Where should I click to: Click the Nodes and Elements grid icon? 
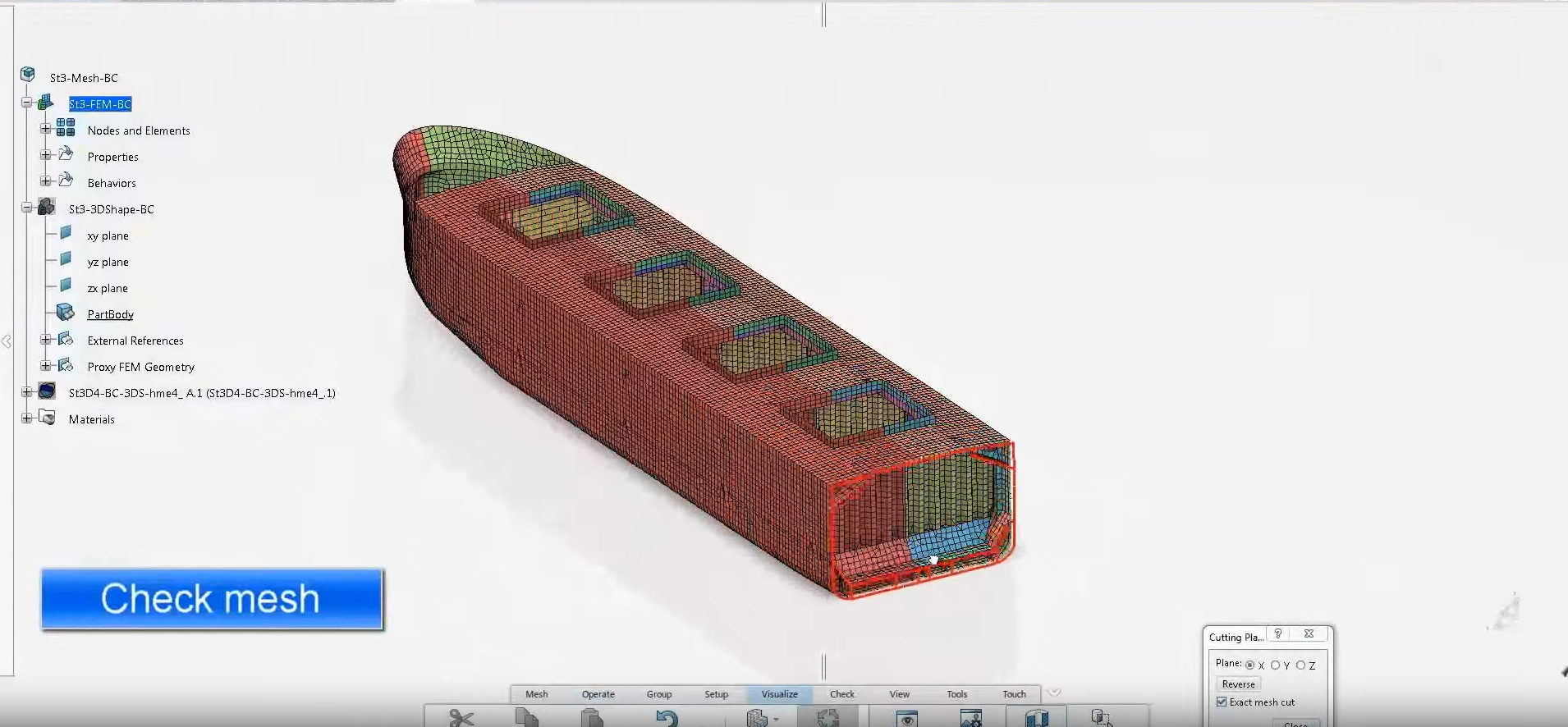(x=66, y=128)
